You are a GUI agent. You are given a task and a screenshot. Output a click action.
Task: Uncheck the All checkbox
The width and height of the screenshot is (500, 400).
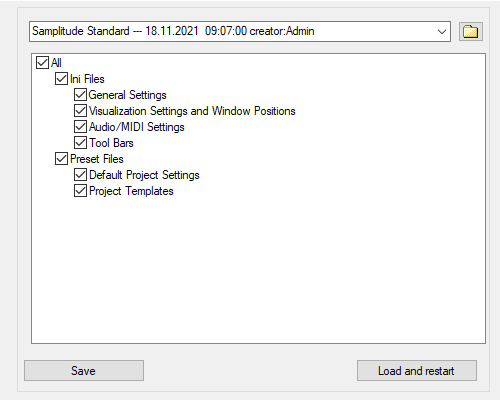tap(42, 62)
